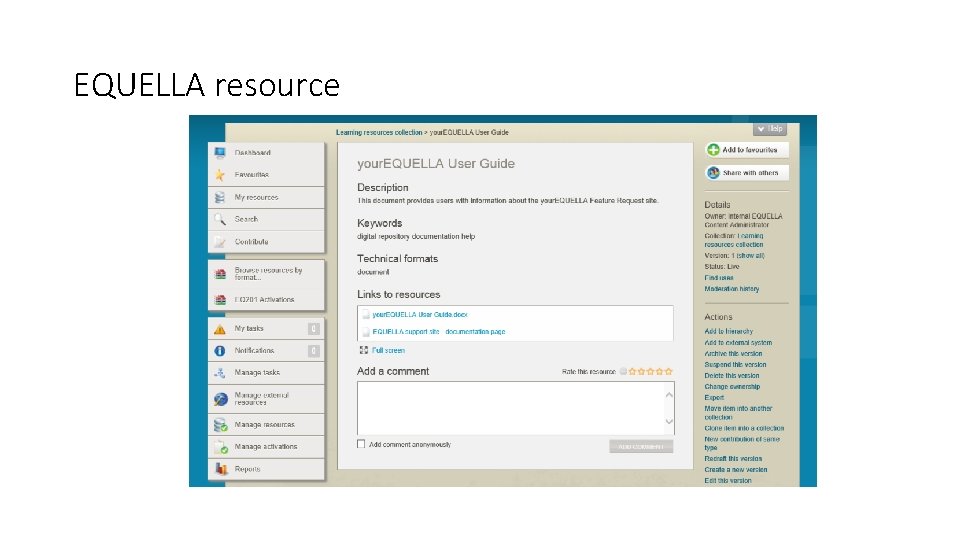Click Archive this version action
The height and width of the screenshot is (540, 960).
pos(733,354)
